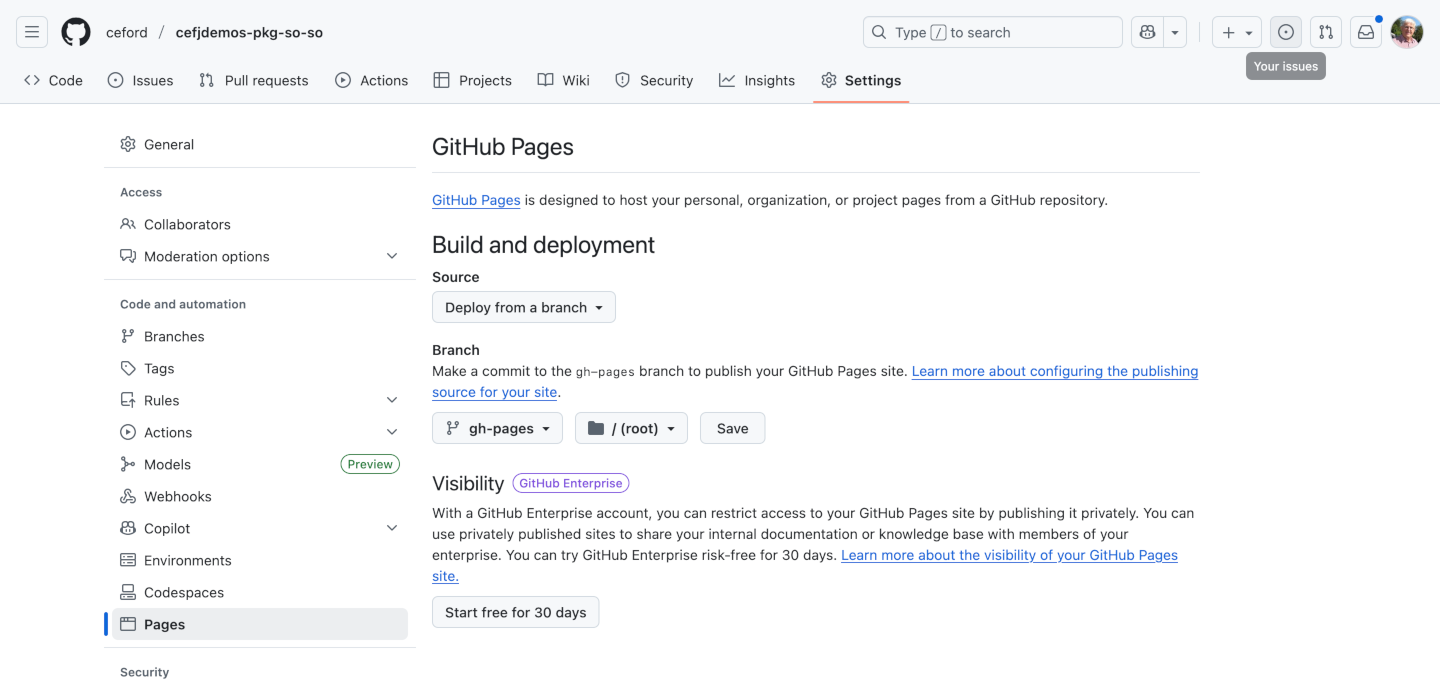The height and width of the screenshot is (685, 1440).
Task: Open the hamburger navigation menu
Action: (x=32, y=32)
